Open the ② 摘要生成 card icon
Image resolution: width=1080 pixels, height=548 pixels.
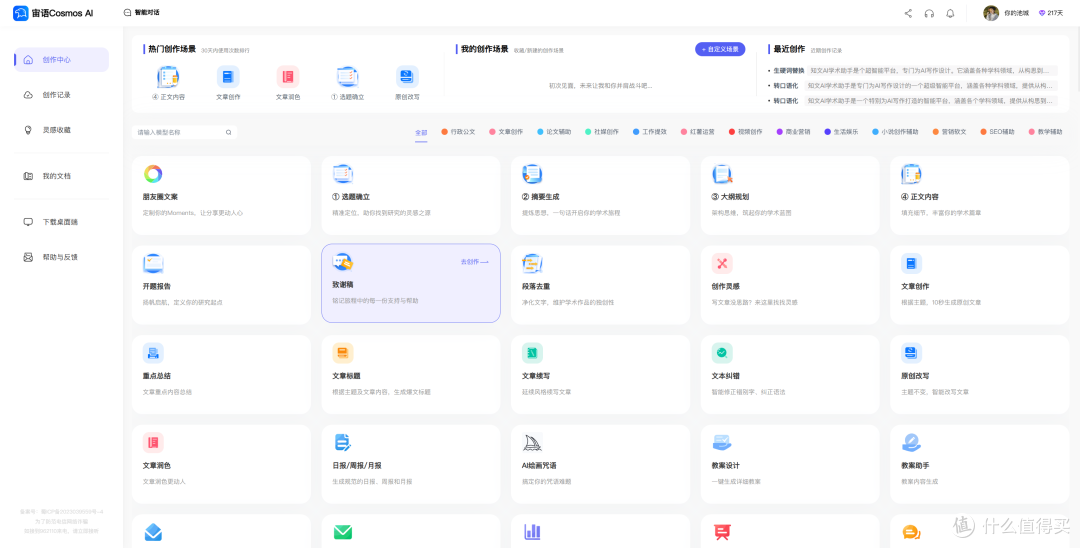(x=532, y=173)
